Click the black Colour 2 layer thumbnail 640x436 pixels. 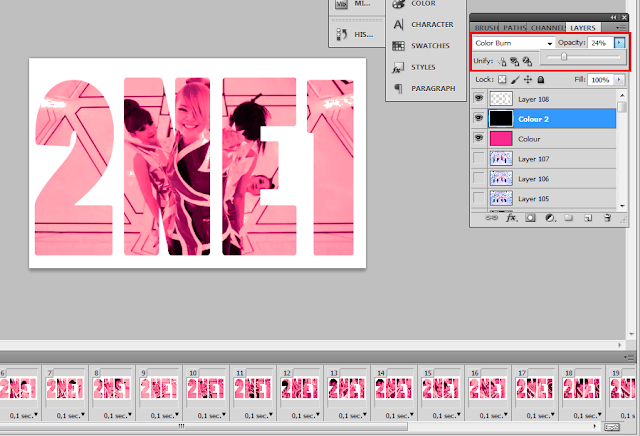pos(501,118)
